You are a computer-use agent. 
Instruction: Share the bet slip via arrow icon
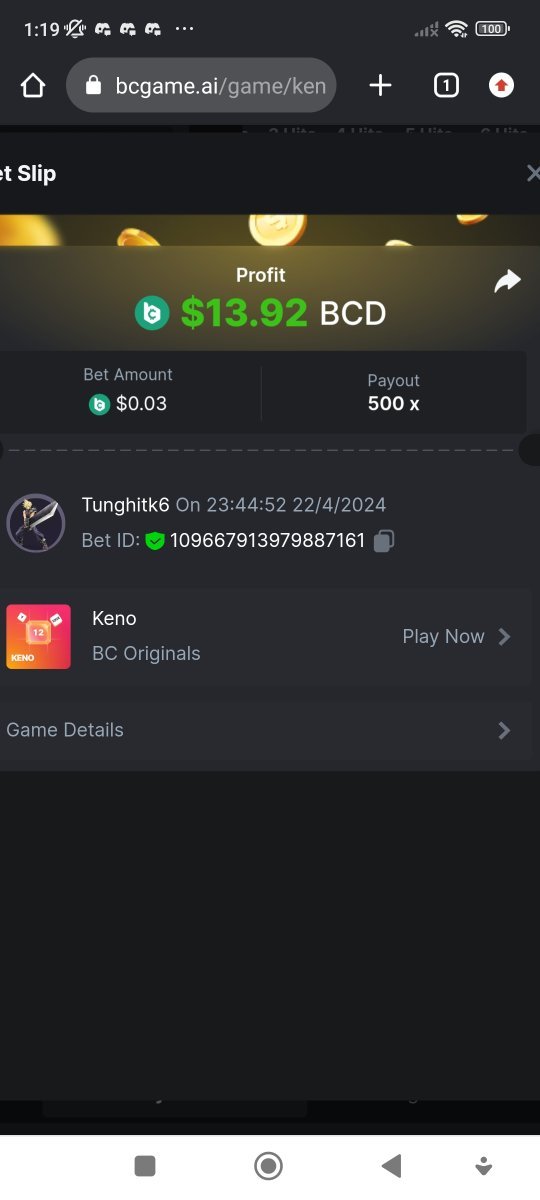(508, 281)
